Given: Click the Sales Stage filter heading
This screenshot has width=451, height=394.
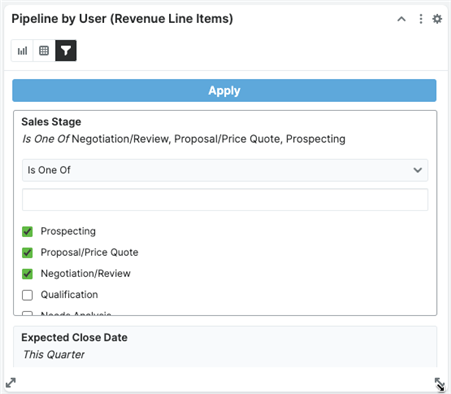Looking at the screenshot, I should click(51, 122).
